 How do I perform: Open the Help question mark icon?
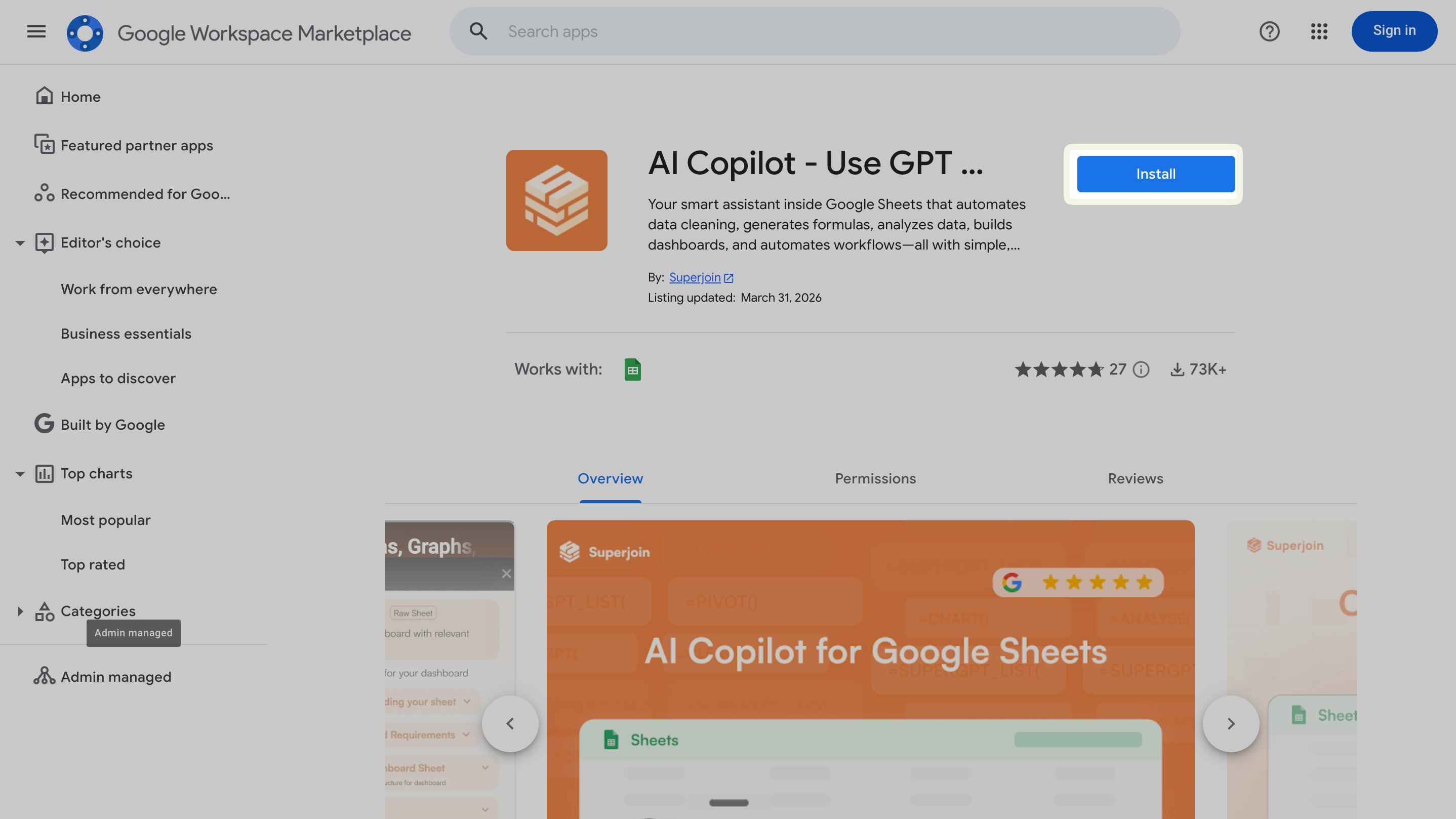(x=1269, y=32)
